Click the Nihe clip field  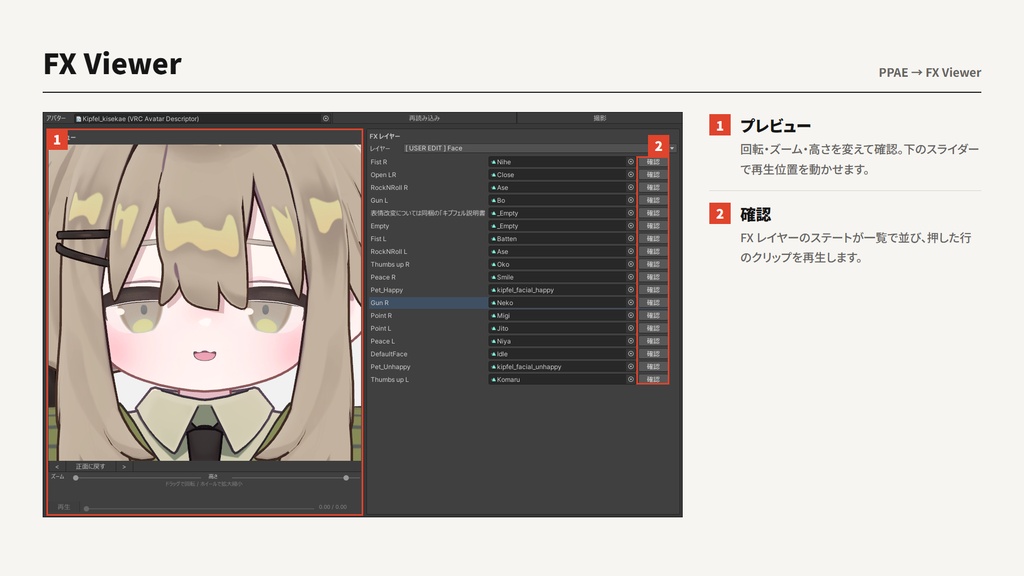tap(562, 162)
